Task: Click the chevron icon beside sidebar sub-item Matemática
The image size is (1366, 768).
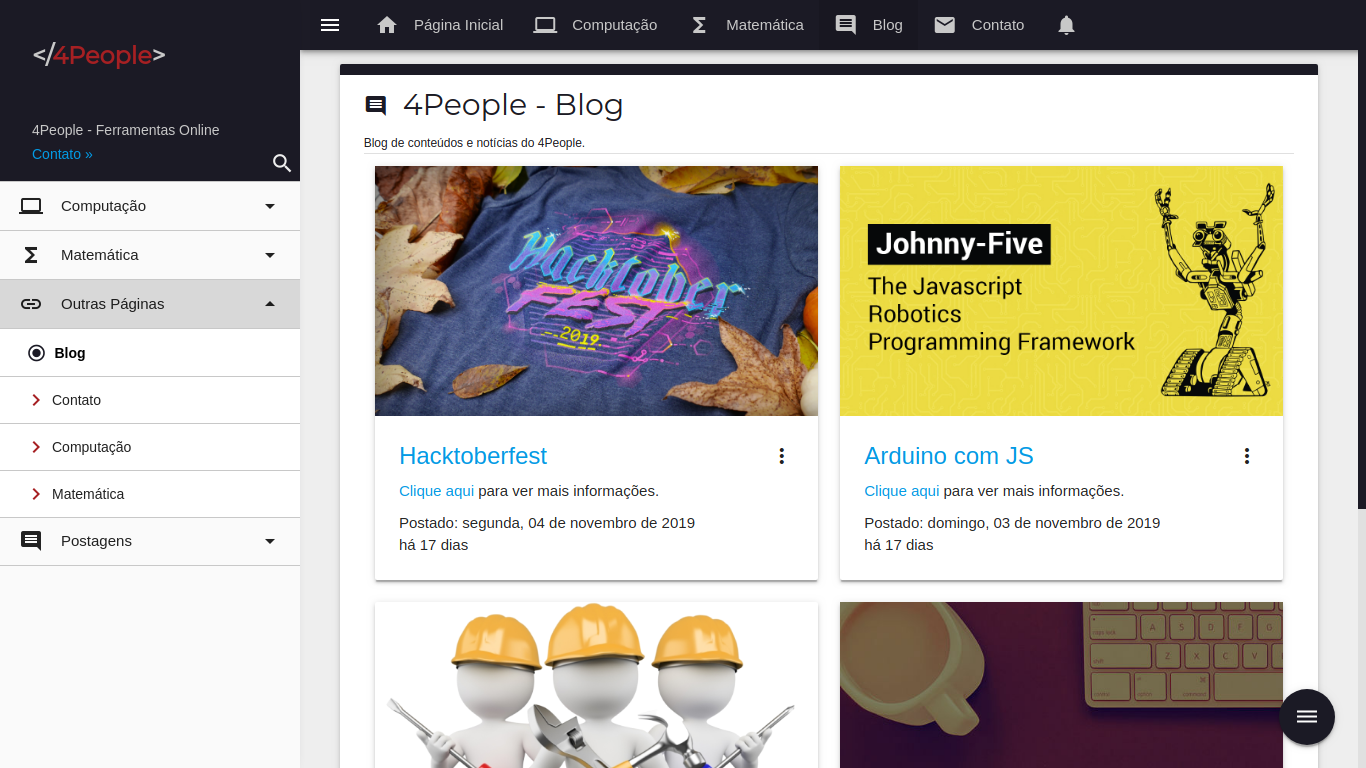Action: pyautogui.click(x=36, y=494)
